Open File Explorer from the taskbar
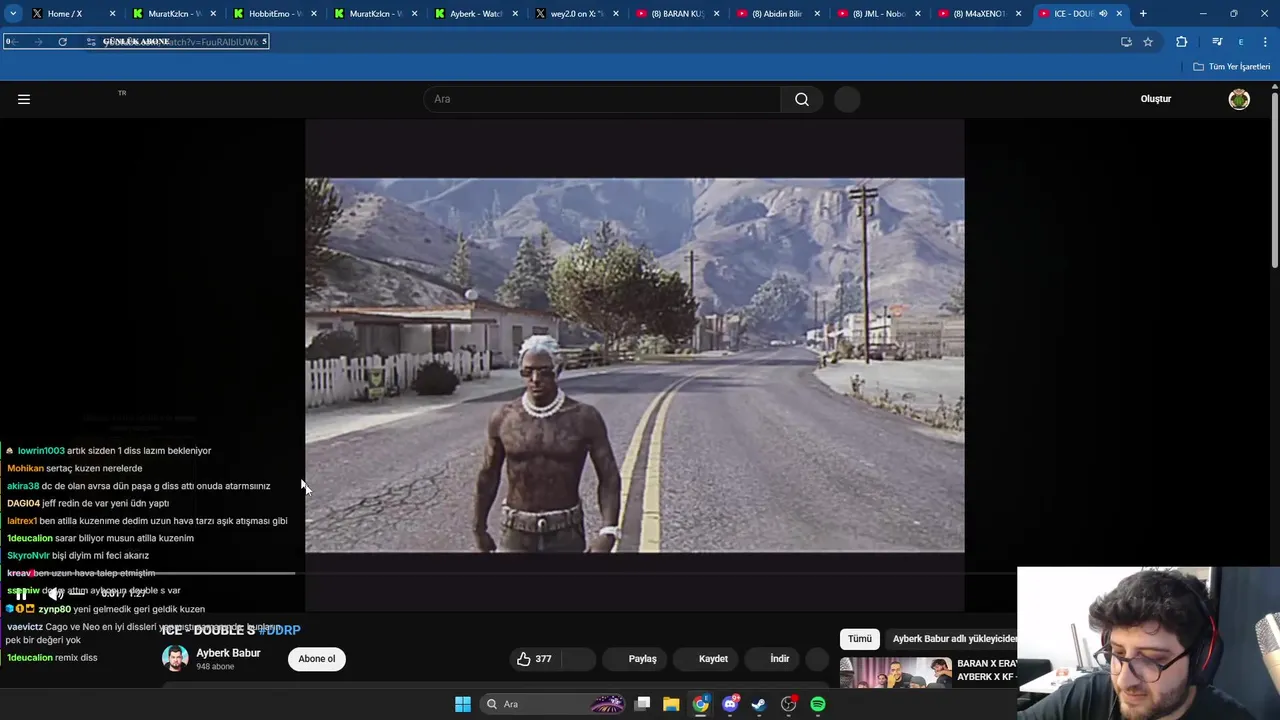1280x720 pixels. (x=671, y=704)
